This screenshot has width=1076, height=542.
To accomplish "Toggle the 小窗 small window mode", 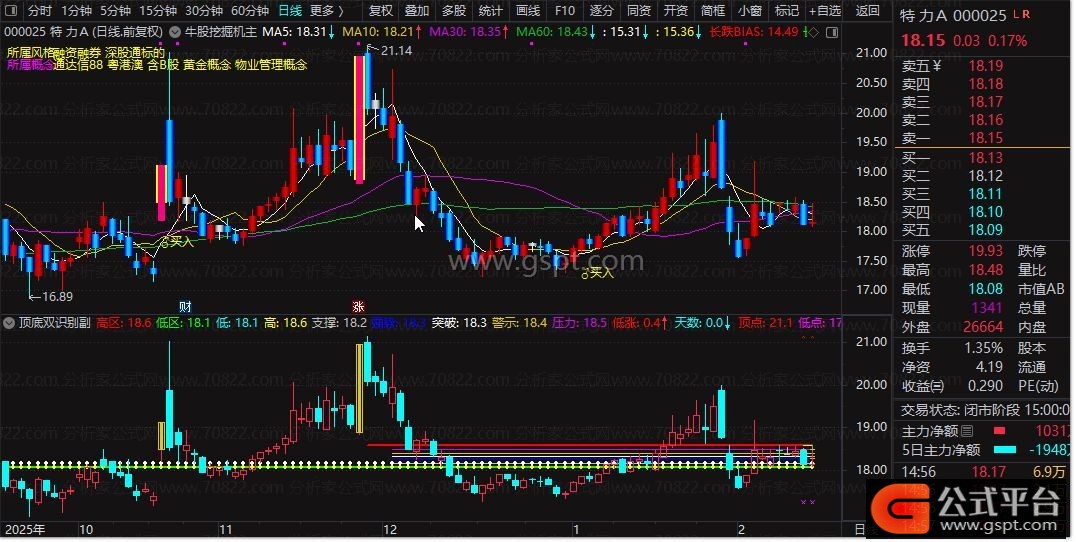I will pyautogui.click(x=749, y=11).
